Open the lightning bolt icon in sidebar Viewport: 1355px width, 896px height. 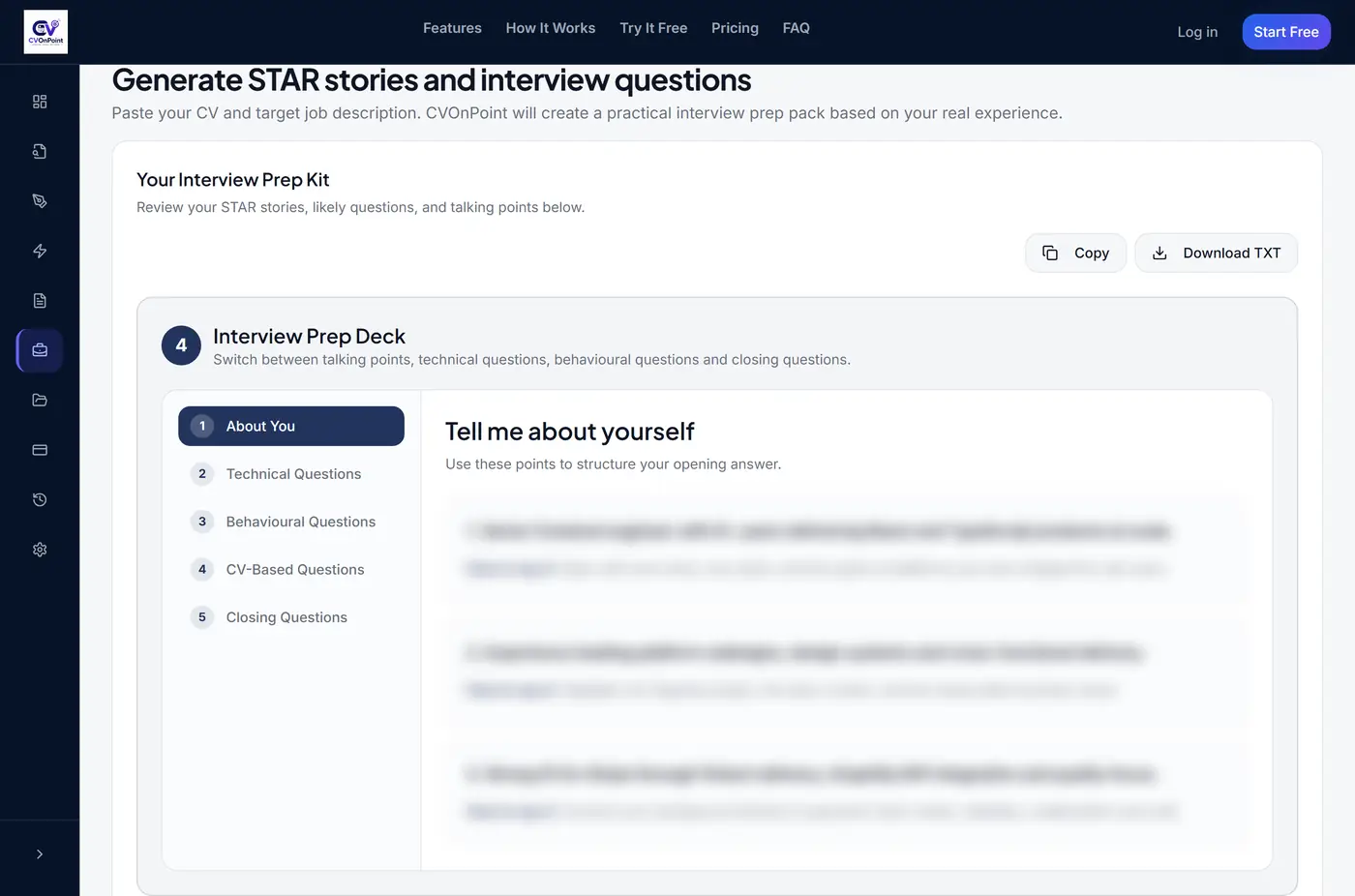click(40, 251)
